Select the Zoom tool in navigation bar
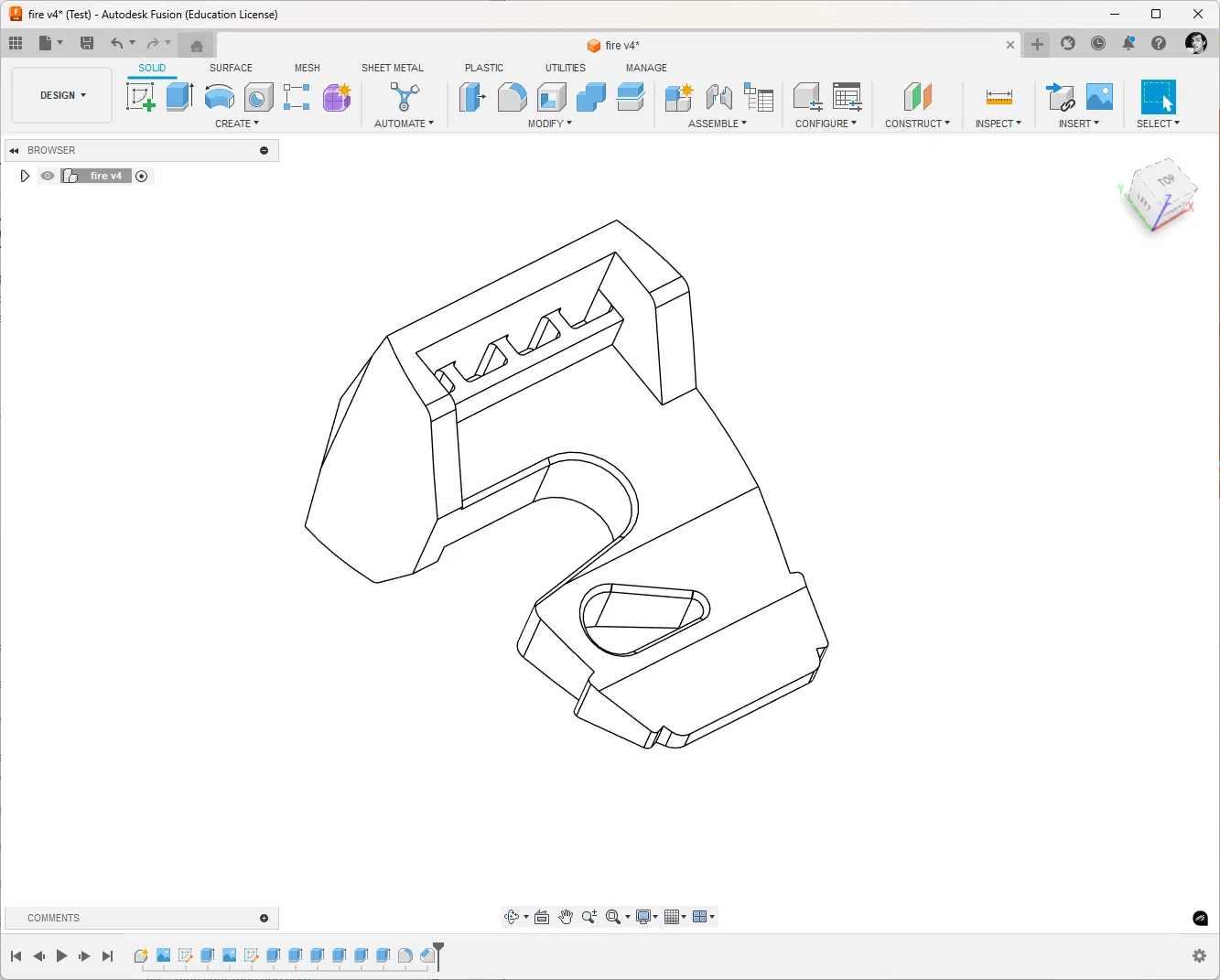The image size is (1220, 980). pos(589,917)
